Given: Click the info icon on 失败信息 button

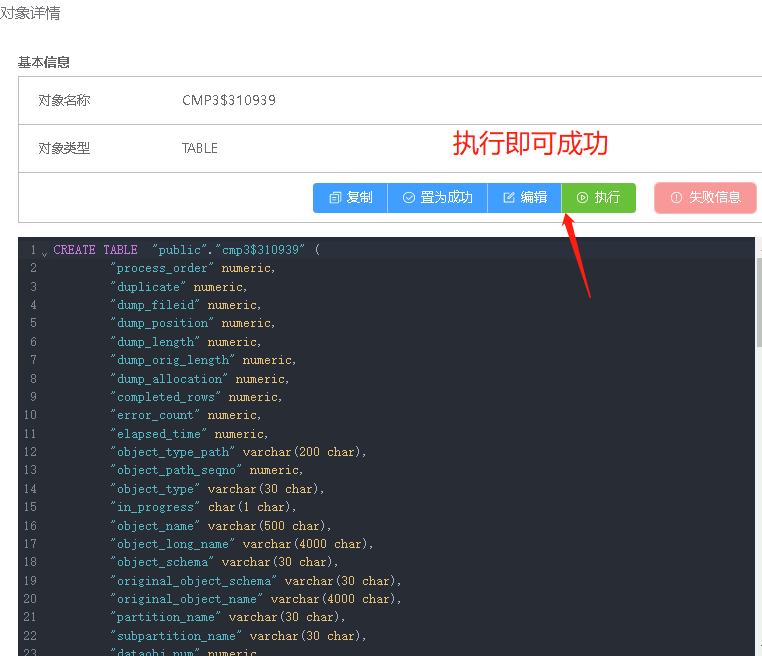Looking at the screenshot, I should tap(676, 198).
